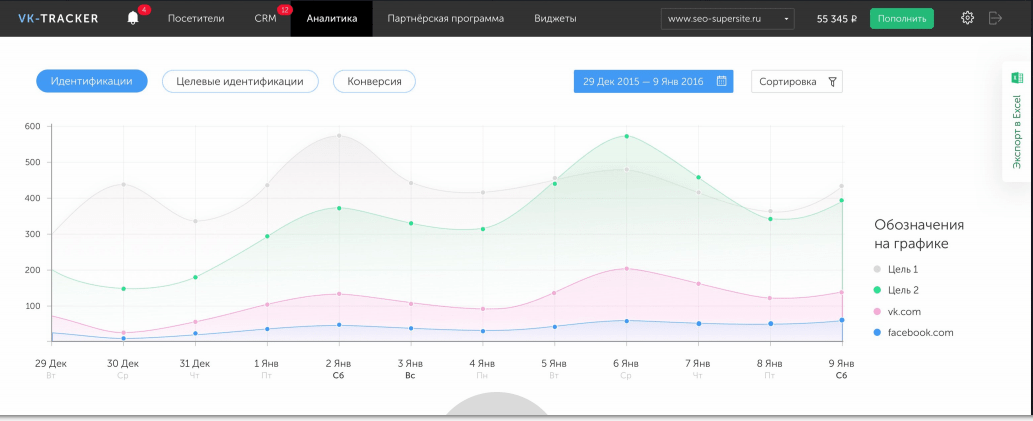Open the Посетители menu
The height and width of the screenshot is (421, 1033).
tap(196, 18)
